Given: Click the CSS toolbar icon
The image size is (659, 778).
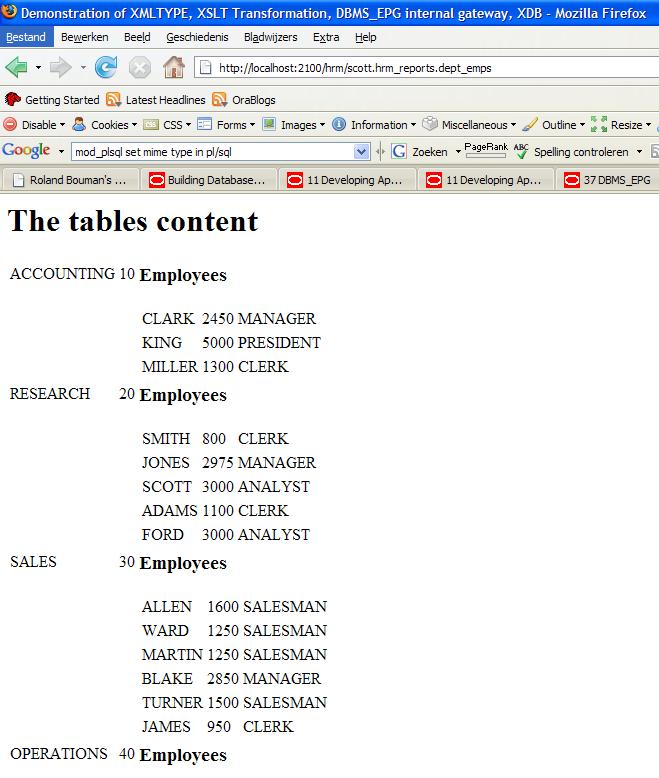Looking at the screenshot, I should (x=151, y=125).
